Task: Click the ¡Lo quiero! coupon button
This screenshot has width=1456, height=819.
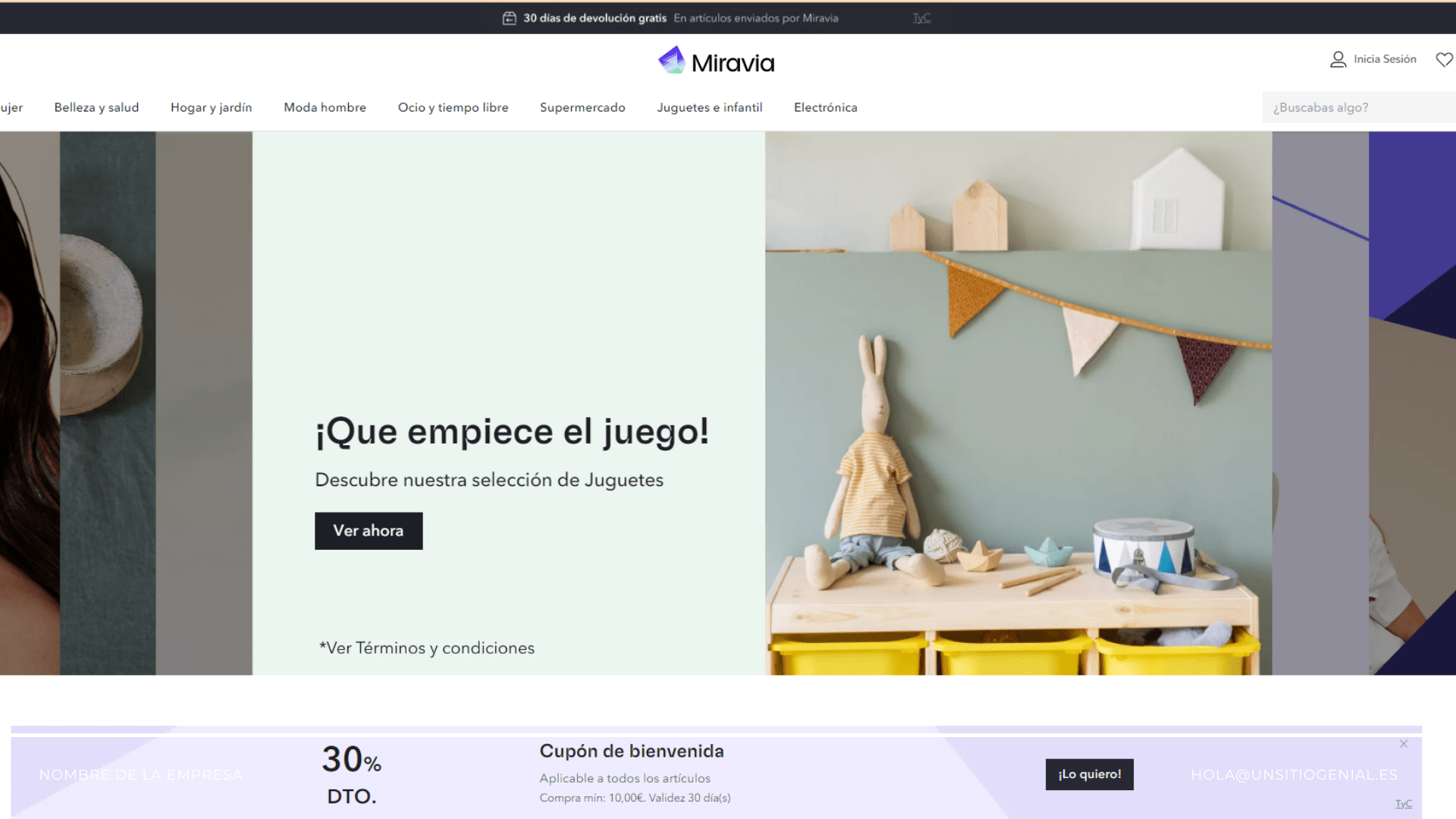Action: [x=1089, y=774]
